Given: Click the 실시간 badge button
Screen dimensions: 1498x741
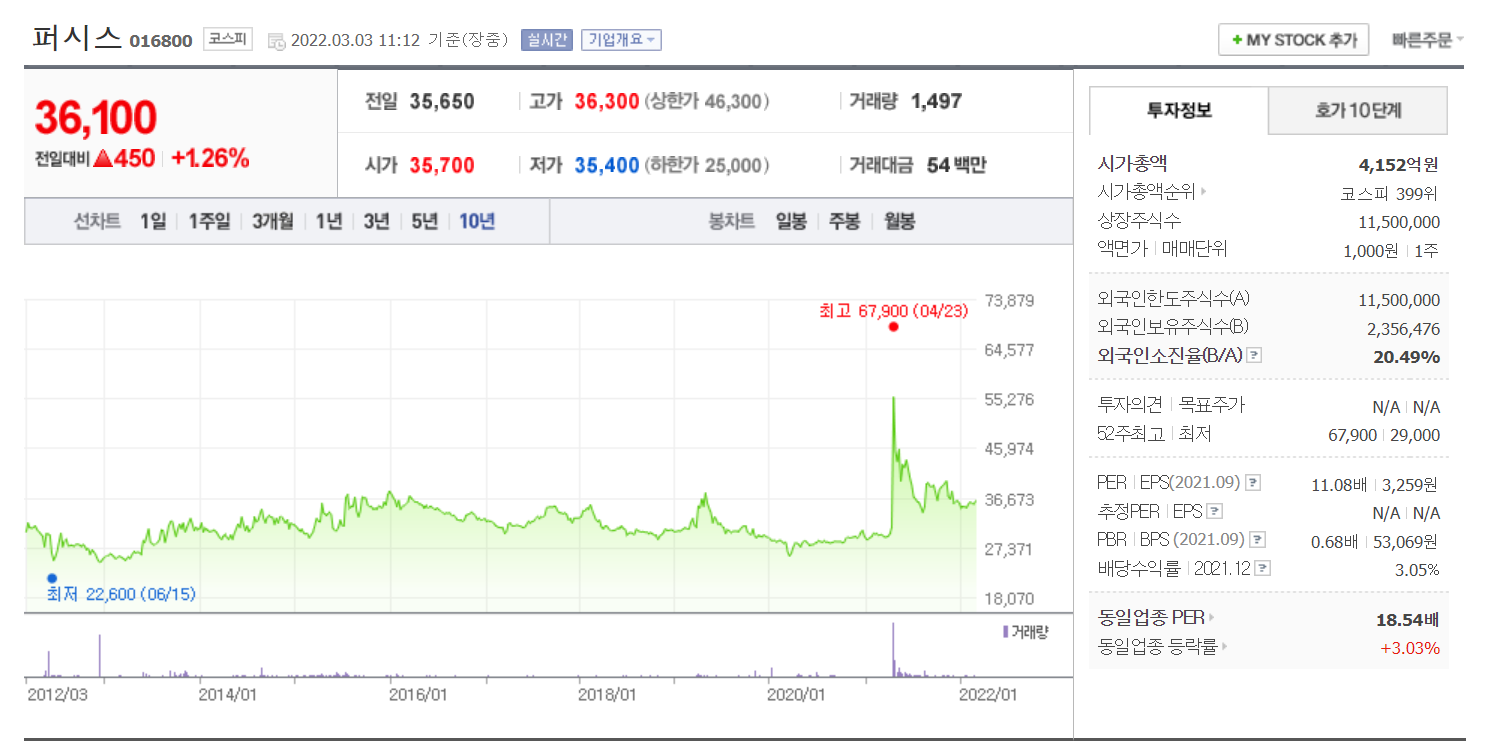Looking at the screenshot, I should 546,40.
